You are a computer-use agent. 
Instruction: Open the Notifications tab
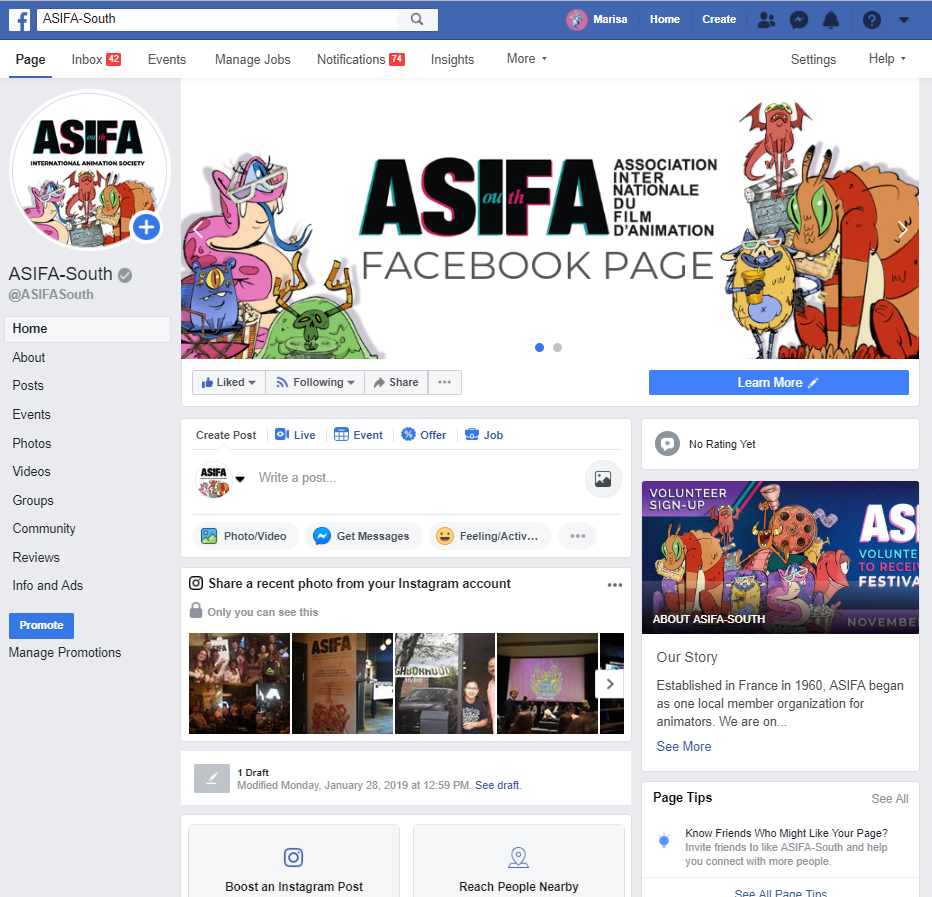tap(361, 59)
